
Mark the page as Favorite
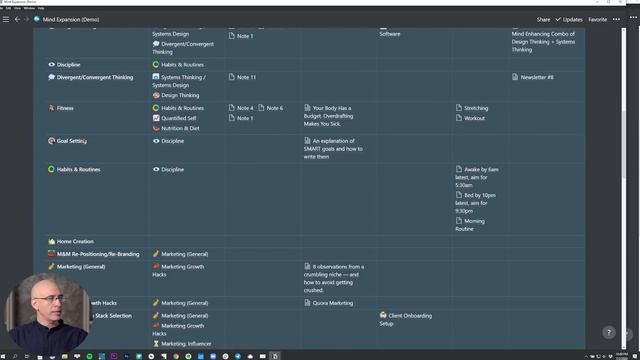click(x=597, y=19)
